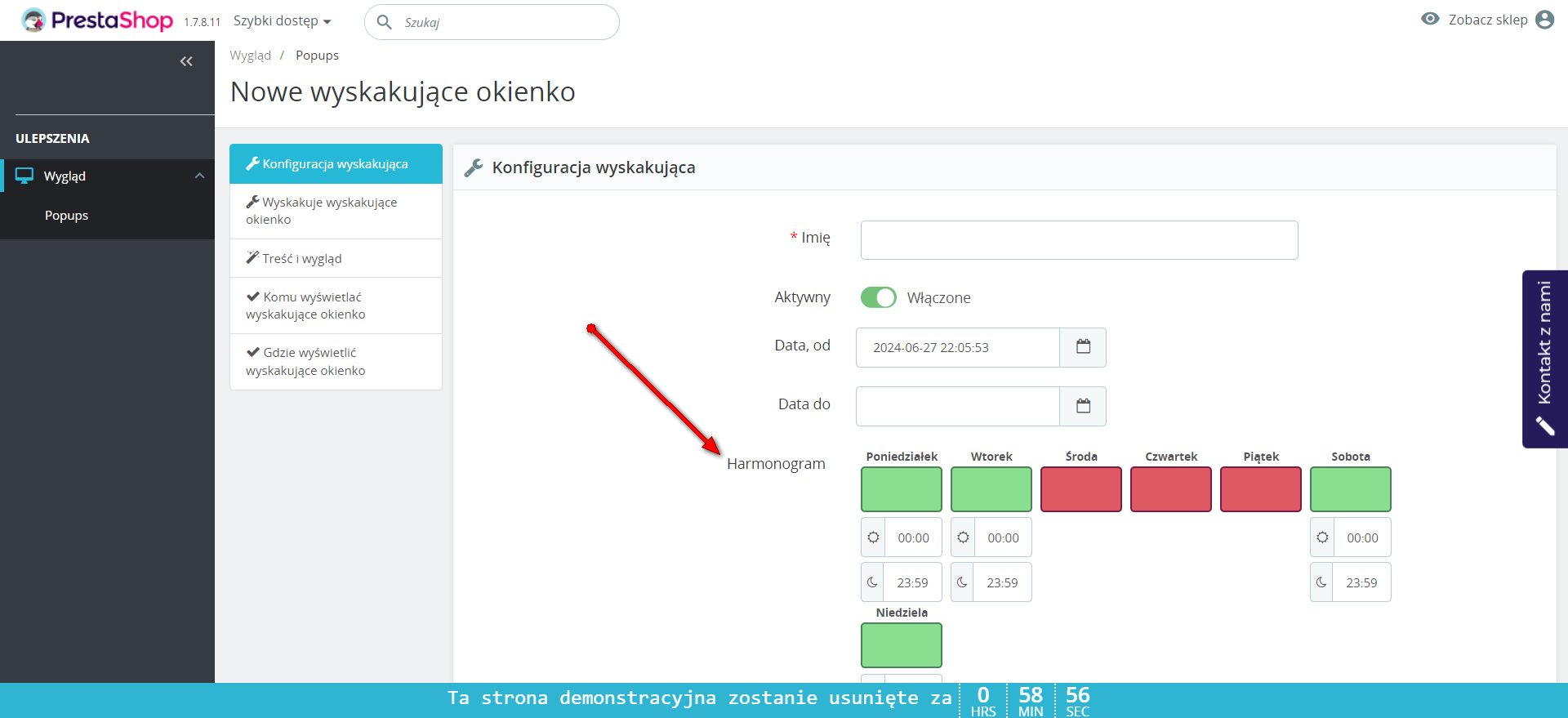Open the user profile avatar menu
This screenshot has height=718, width=1568.
(1544, 20)
